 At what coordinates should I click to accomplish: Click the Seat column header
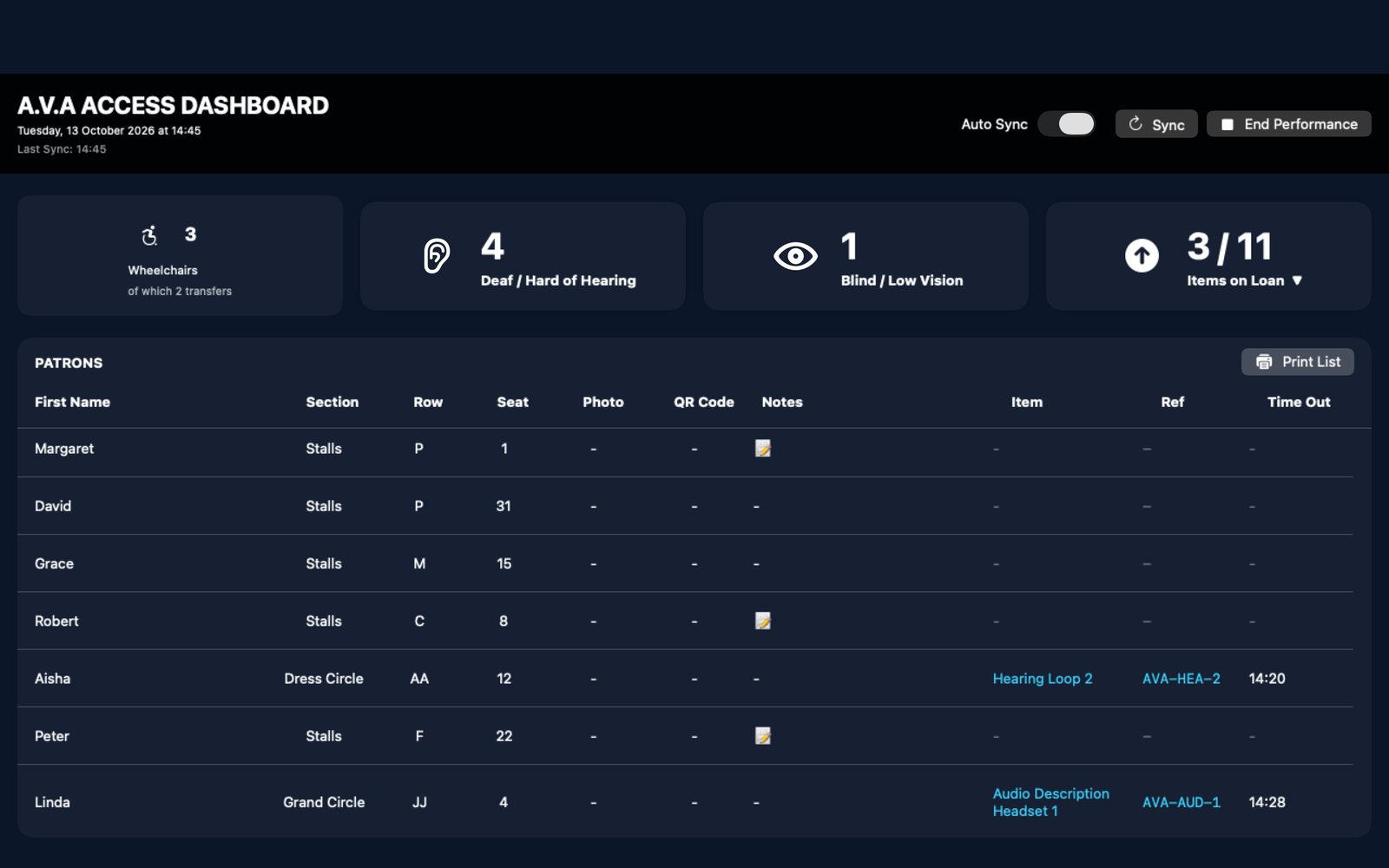coord(512,402)
